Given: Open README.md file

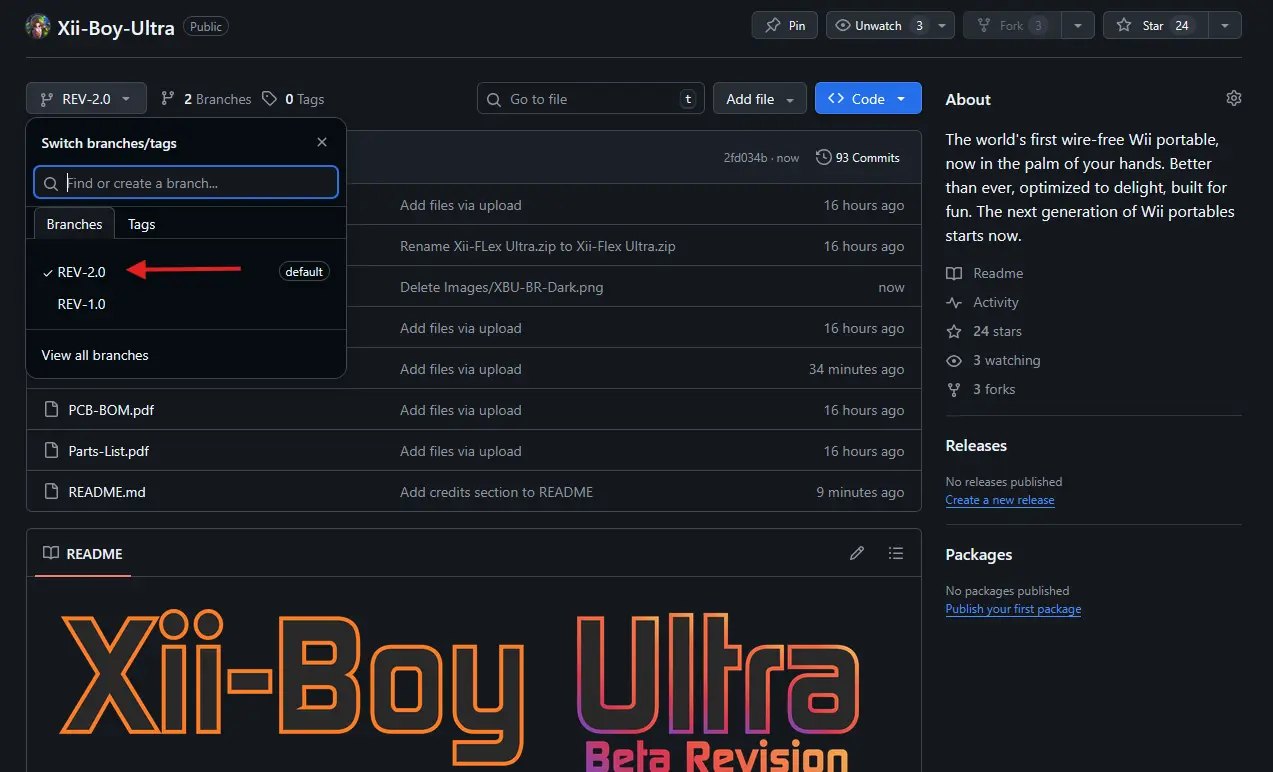Looking at the screenshot, I should point(107,492).
